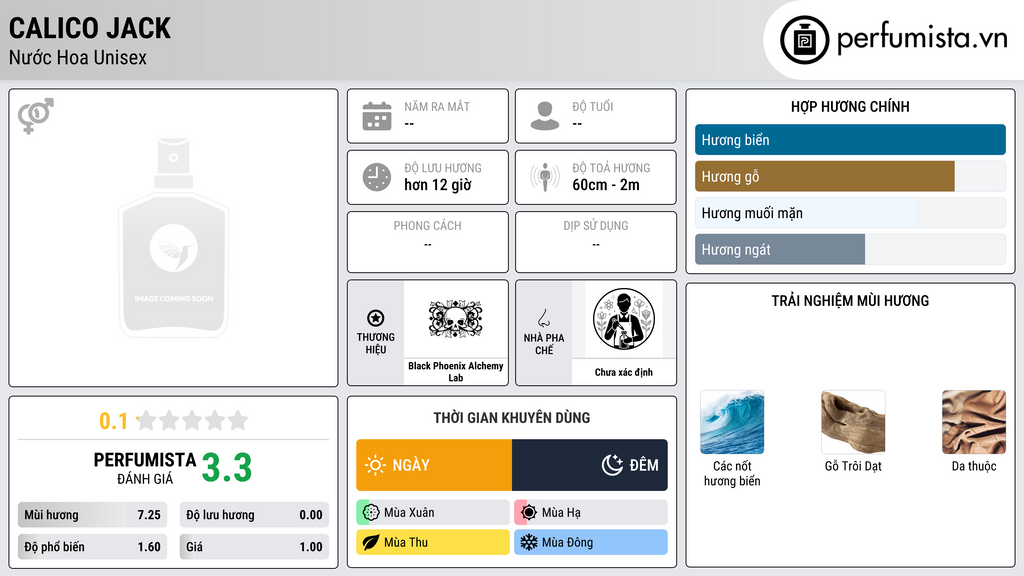Click the Mùa Xuân season tag

(x=433, y=513)
